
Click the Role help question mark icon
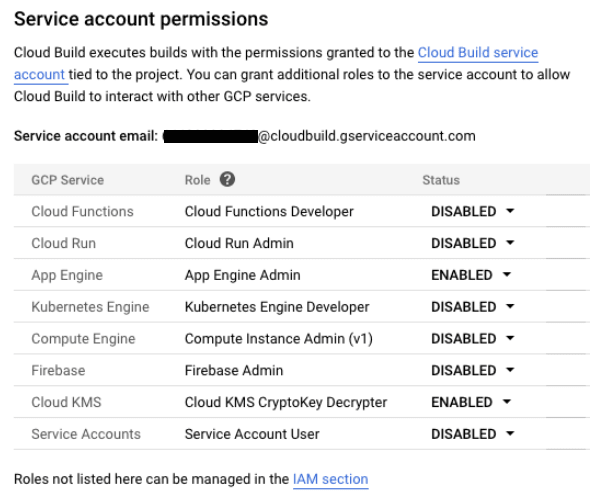(x=227, y=179)
